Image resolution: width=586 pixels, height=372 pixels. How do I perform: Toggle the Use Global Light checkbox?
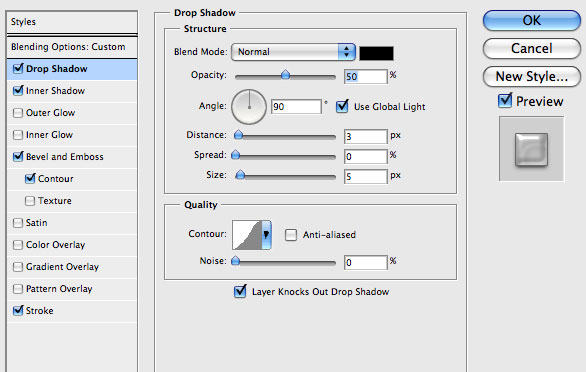click(x=342, y=107)
